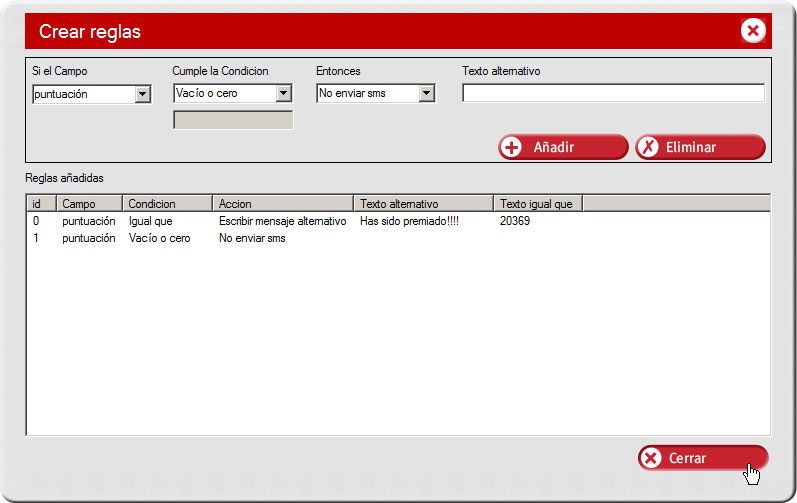Select the Accion column header
This screenshot has height=503, width=797.
[x=282, y=204]
